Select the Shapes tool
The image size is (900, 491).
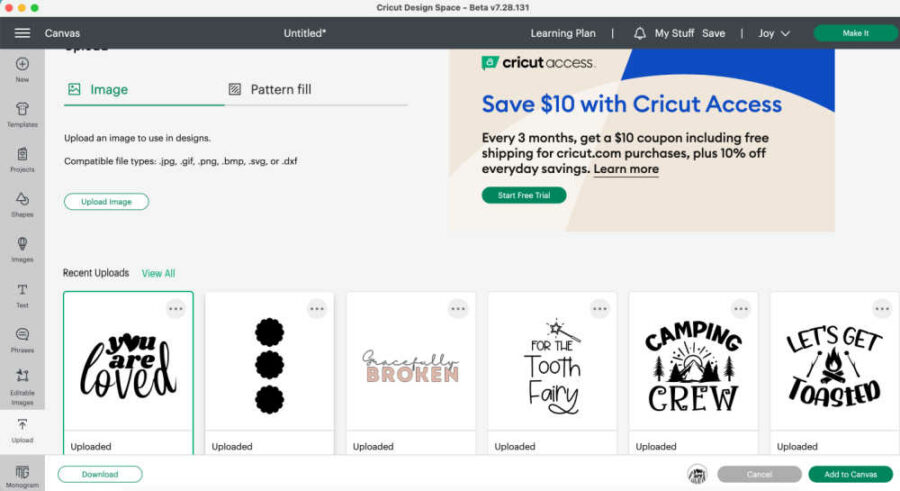pyautogui.click(x=22, y=204)
